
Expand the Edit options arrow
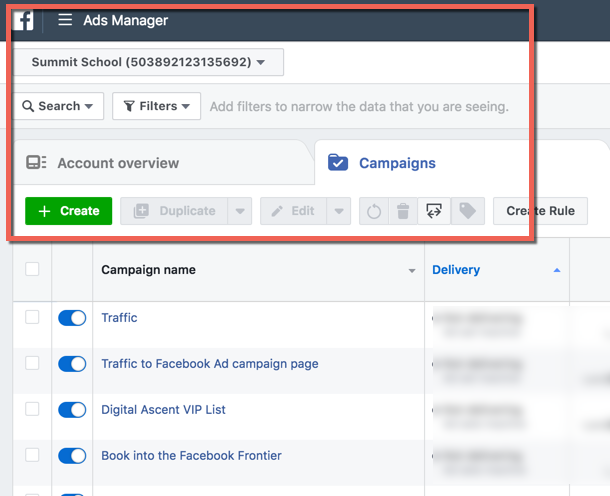339,211
